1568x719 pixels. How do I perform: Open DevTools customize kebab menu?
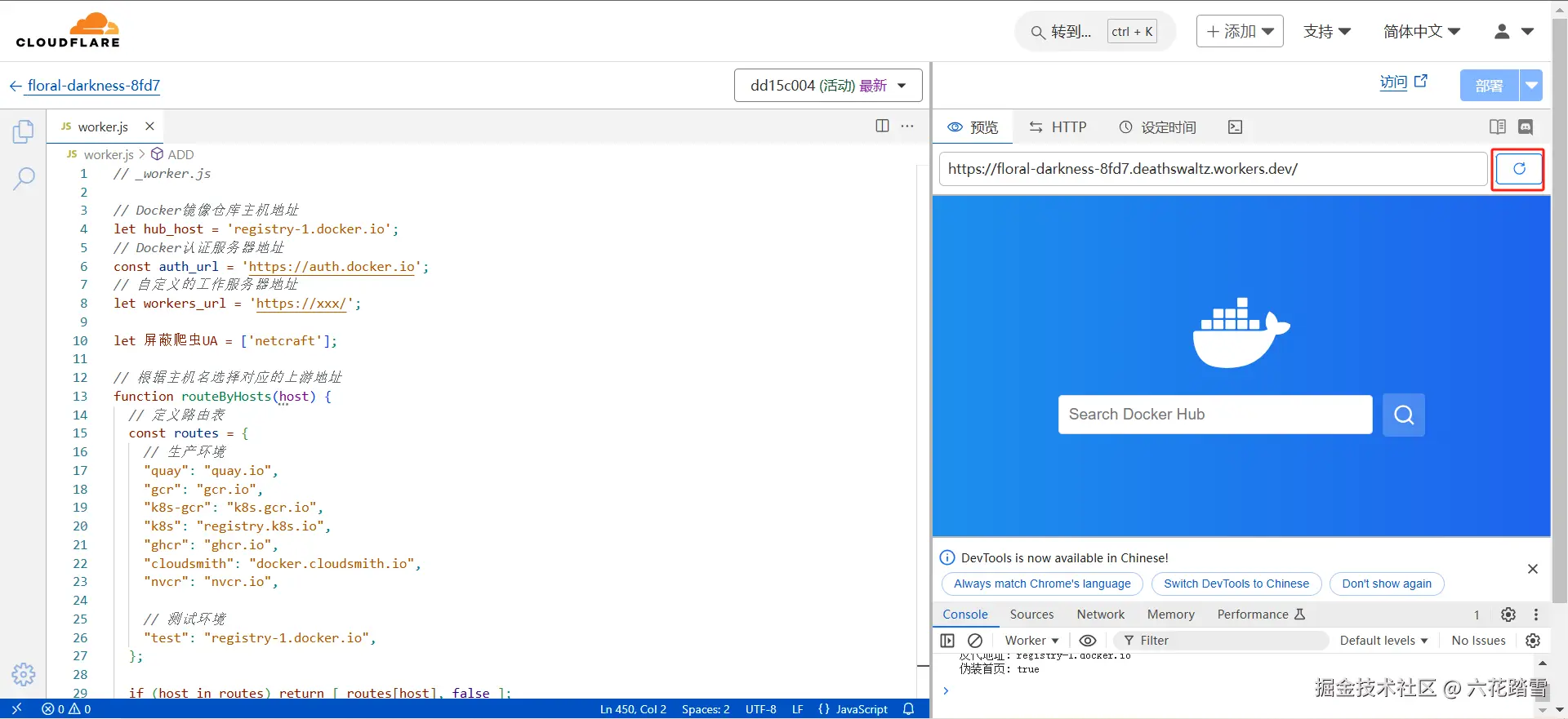pyautogui.click(x=1536, y=615)
